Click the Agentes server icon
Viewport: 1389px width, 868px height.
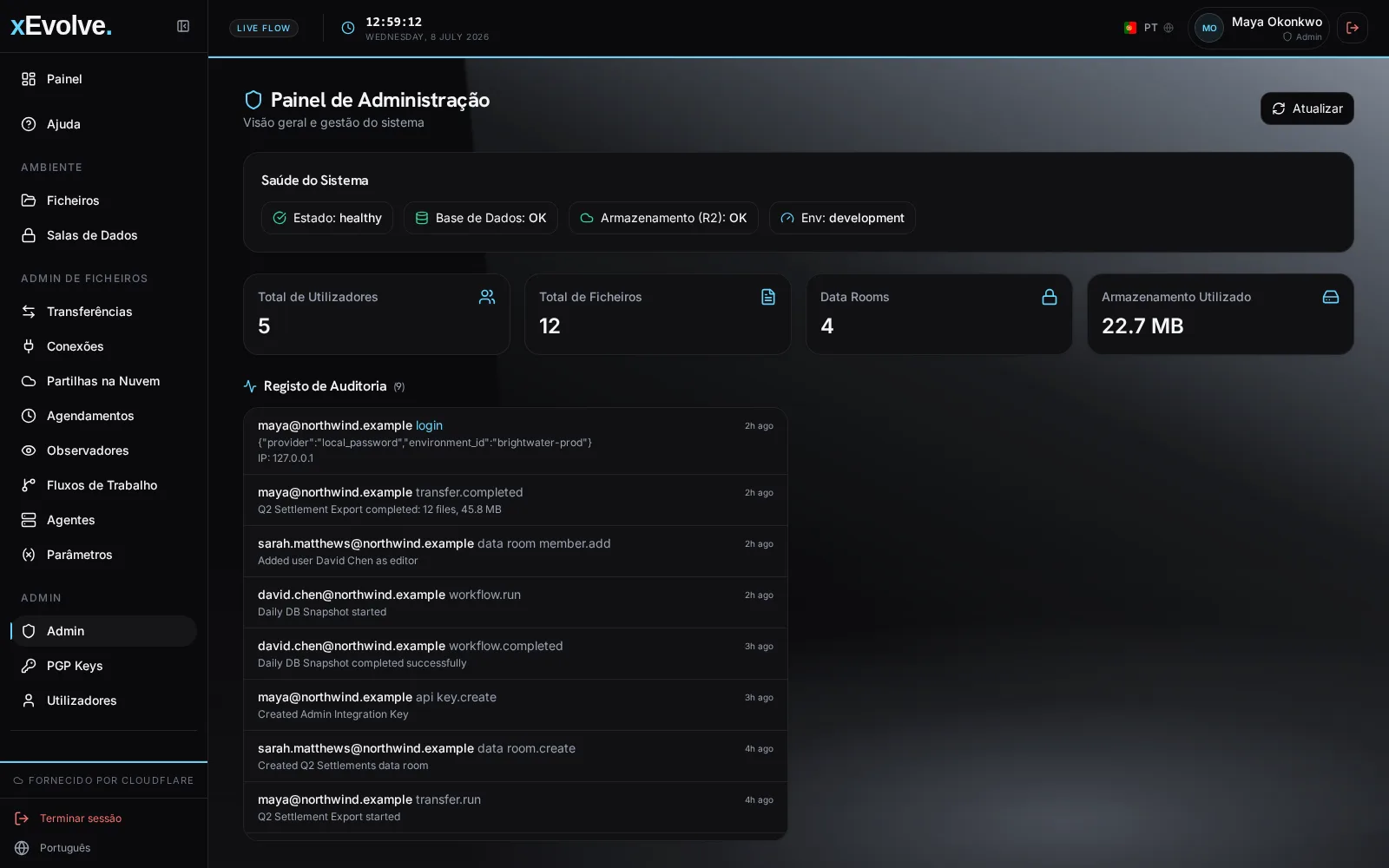coord(29,520)
